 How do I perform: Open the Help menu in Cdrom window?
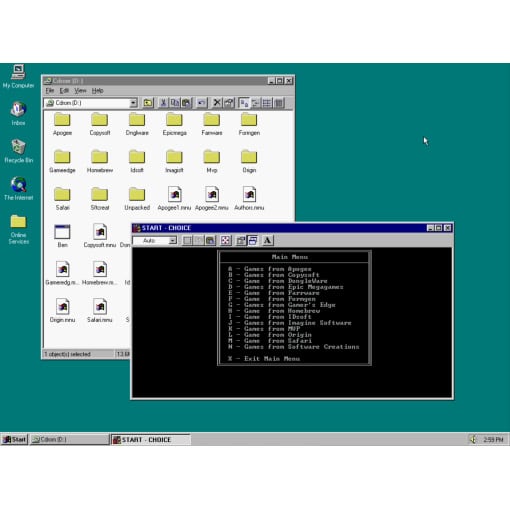click(97, 91)
